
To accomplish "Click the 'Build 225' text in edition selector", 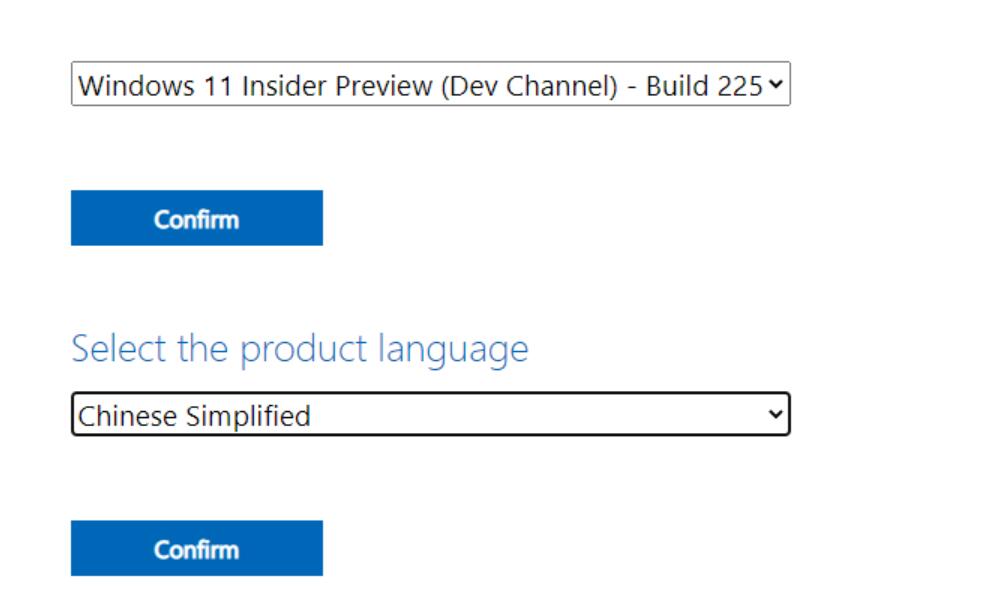I will tap(704, 86).
